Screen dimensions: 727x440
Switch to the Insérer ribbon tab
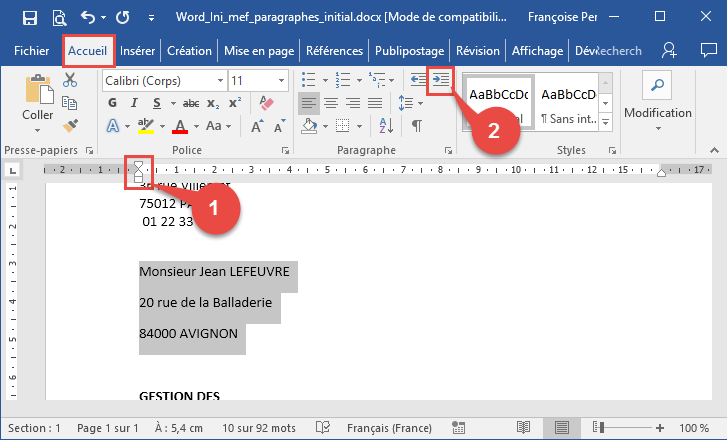click(x=137, y=50)
